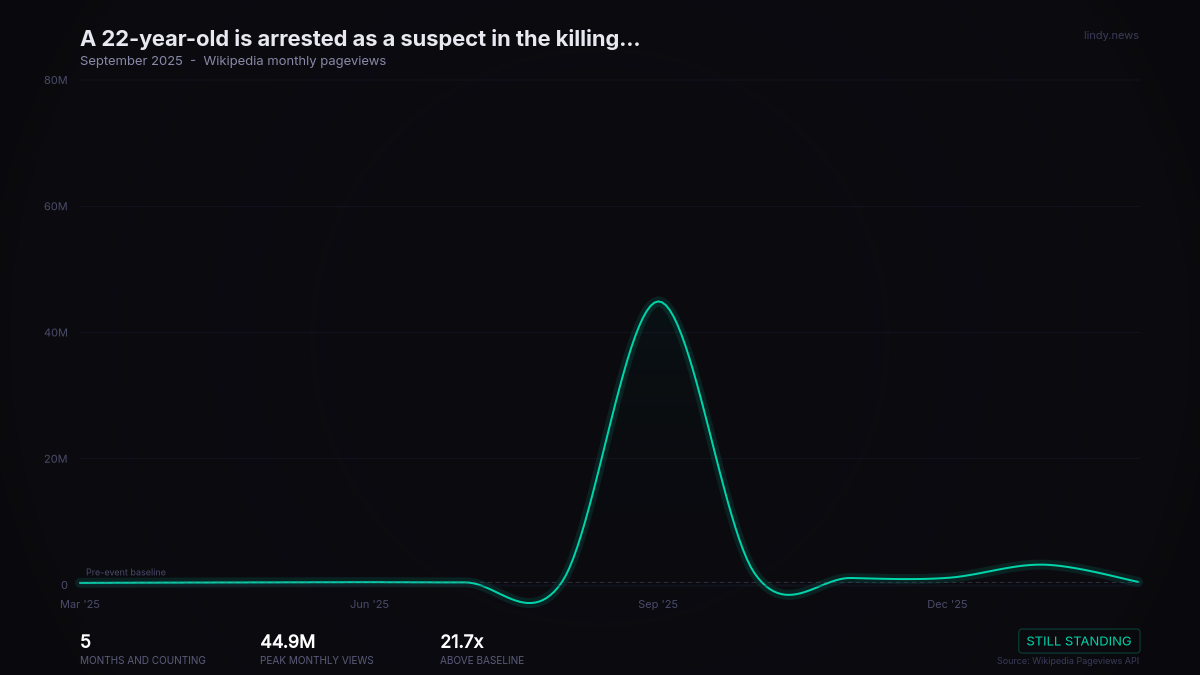Select the Sep '25 axis label

[x=658, y=604]
